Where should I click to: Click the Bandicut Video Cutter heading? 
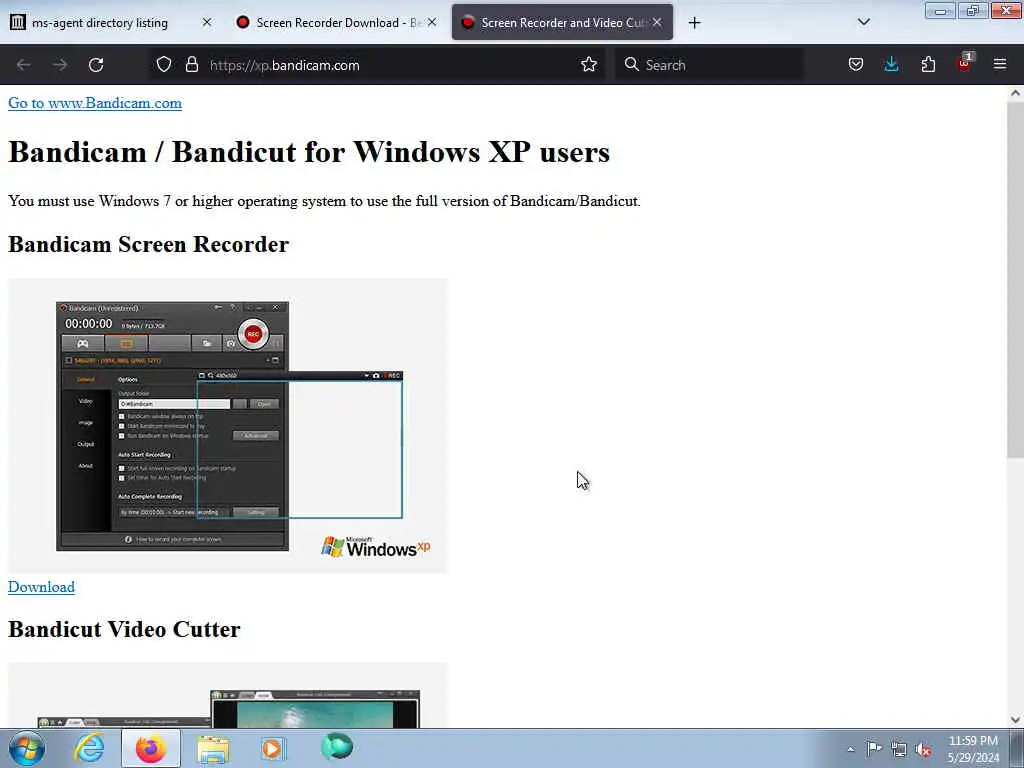124,629
